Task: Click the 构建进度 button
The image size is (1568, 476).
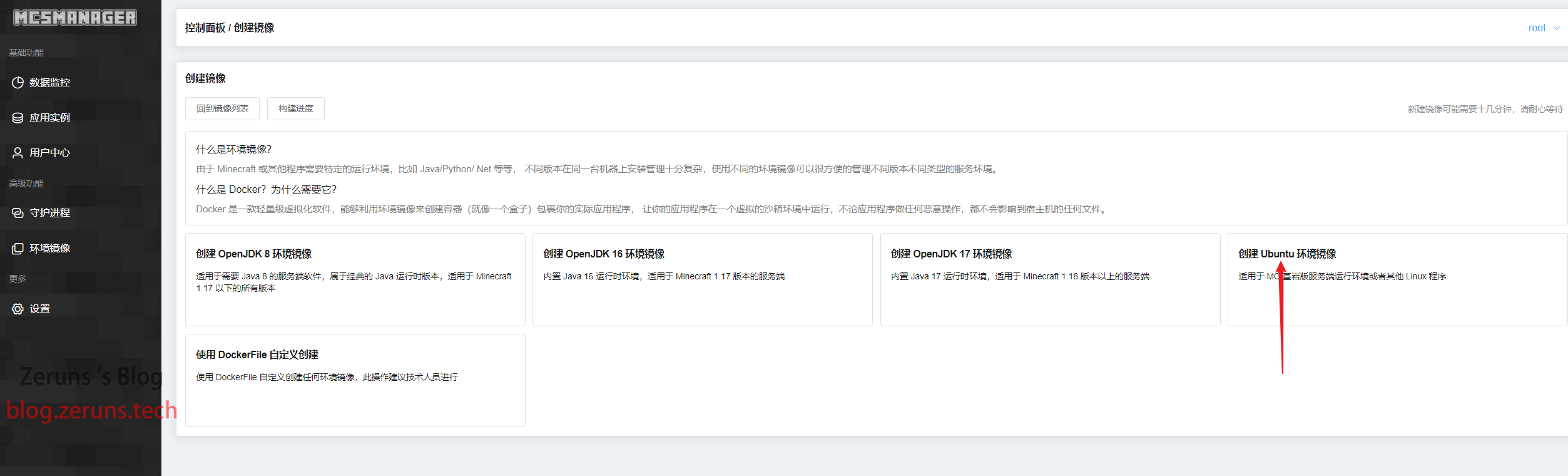Action: click(296, 108)
